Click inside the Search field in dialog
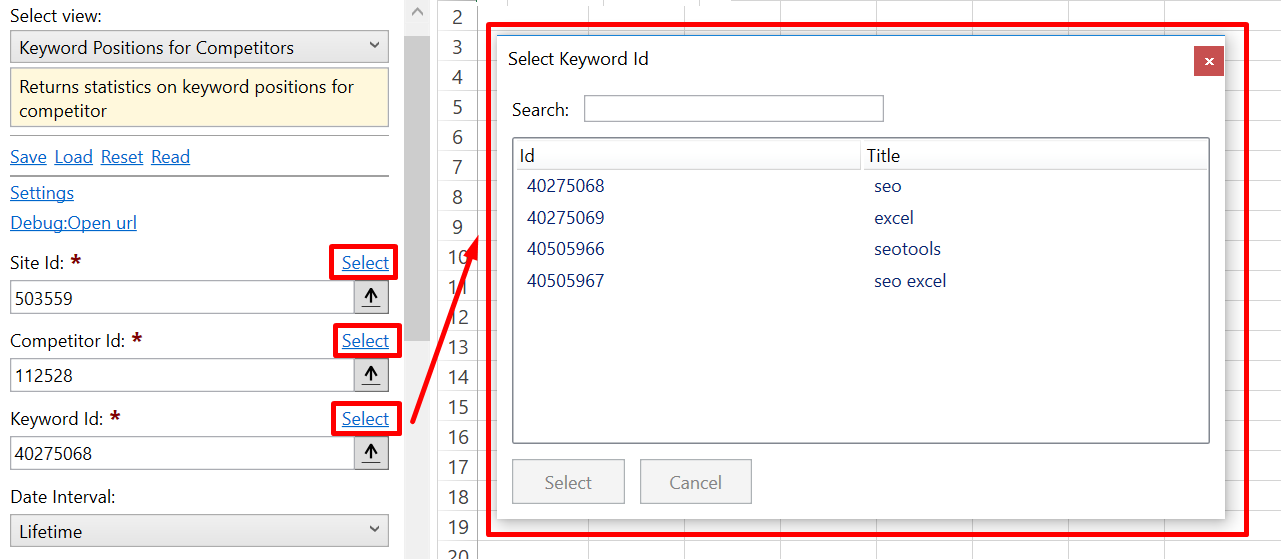Viewport: 1281px width, 559px height. (x=733, y=108)
